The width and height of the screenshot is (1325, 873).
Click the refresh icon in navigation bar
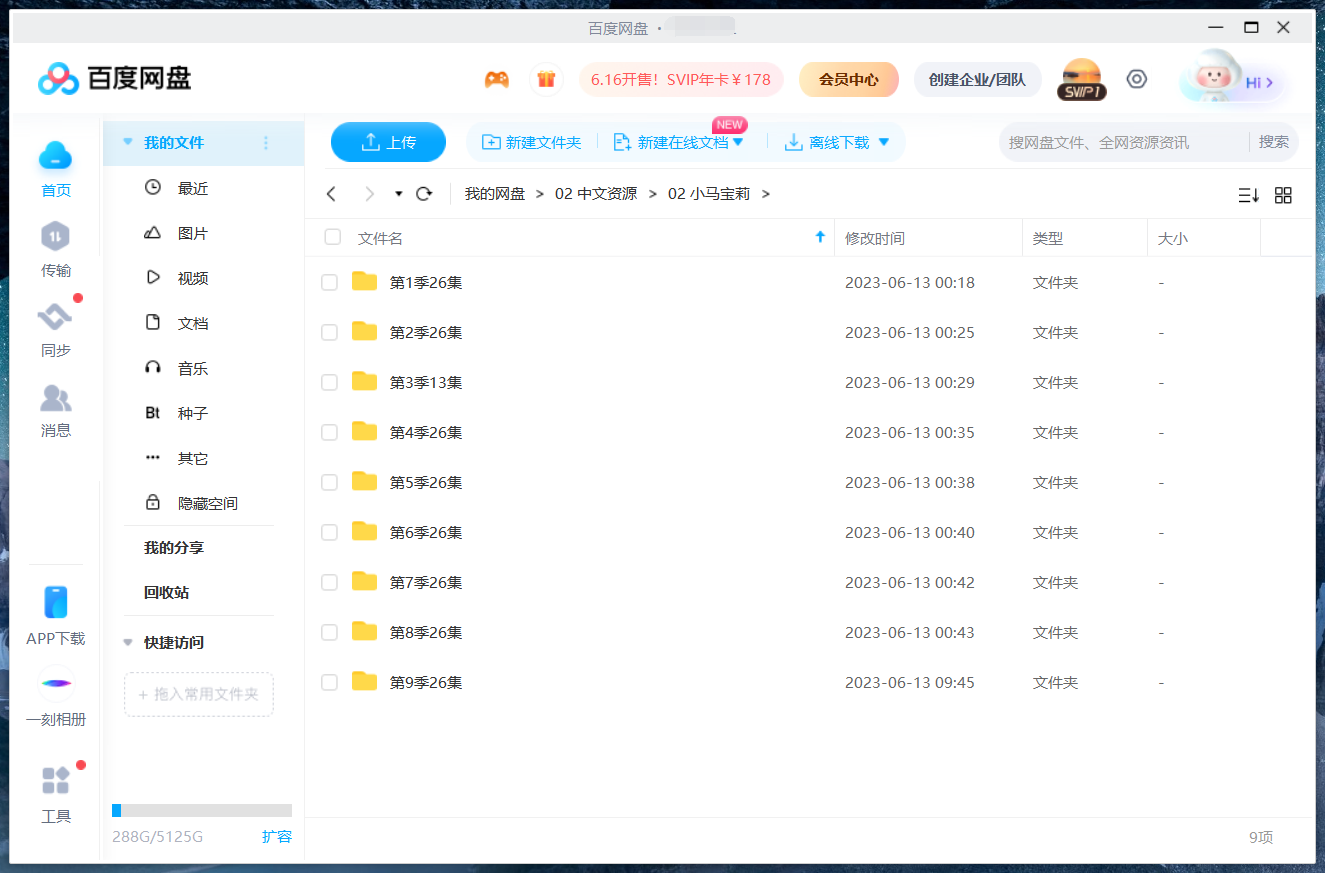click(x=424, y=194)
